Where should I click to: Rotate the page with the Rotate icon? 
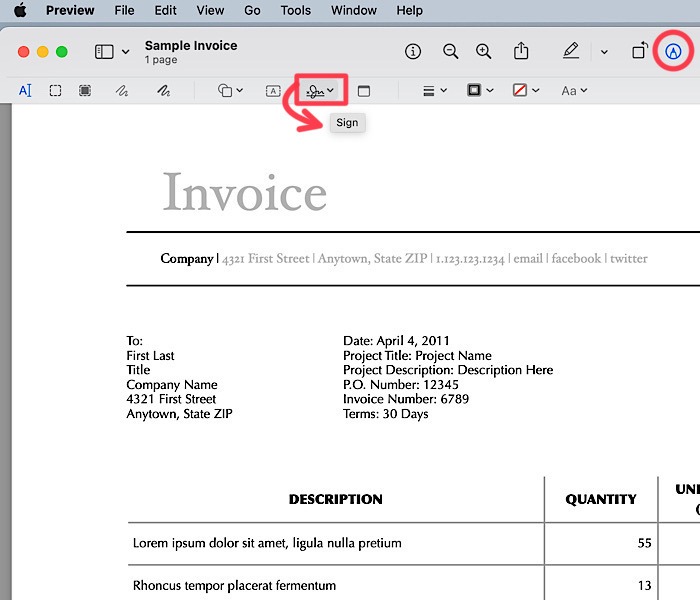[x=639, y=51]
